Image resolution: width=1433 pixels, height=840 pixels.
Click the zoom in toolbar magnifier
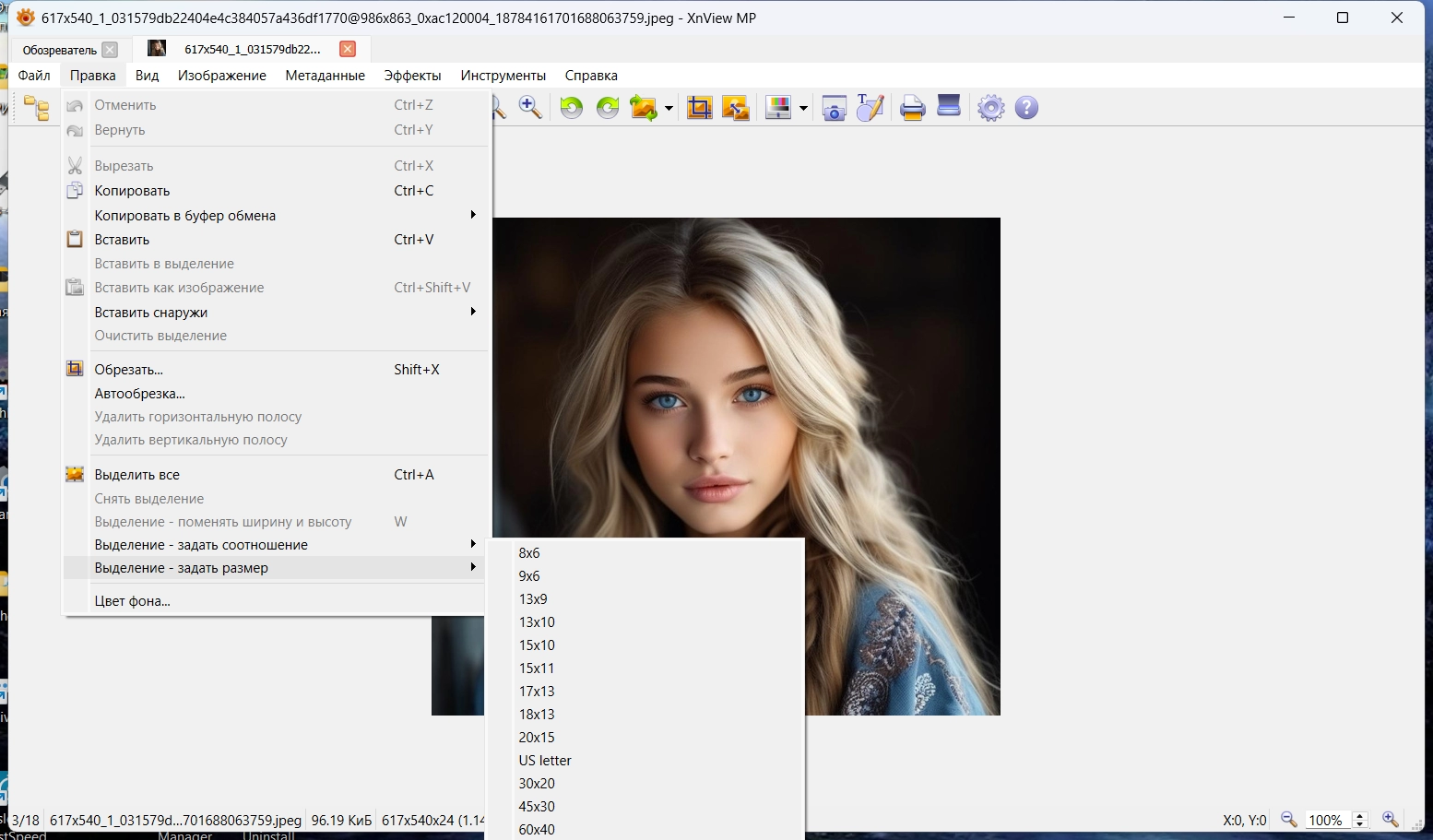tap(530, 108)
